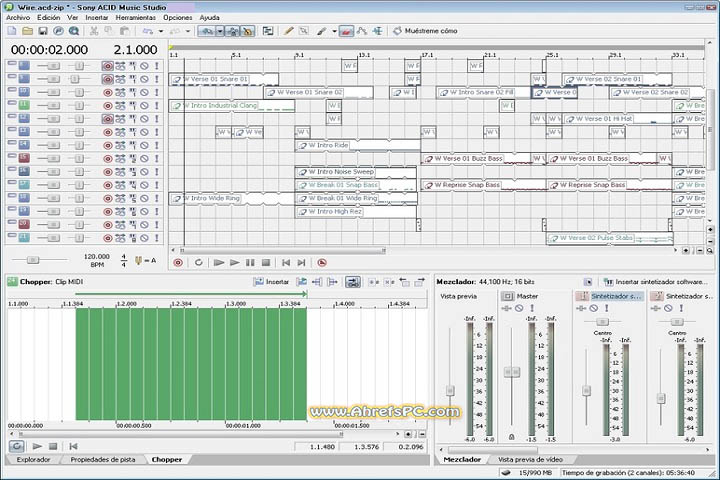Click the 120.000 BPM tempo value
This screenshot has width=720, height=480.
[x=96, y=256]
